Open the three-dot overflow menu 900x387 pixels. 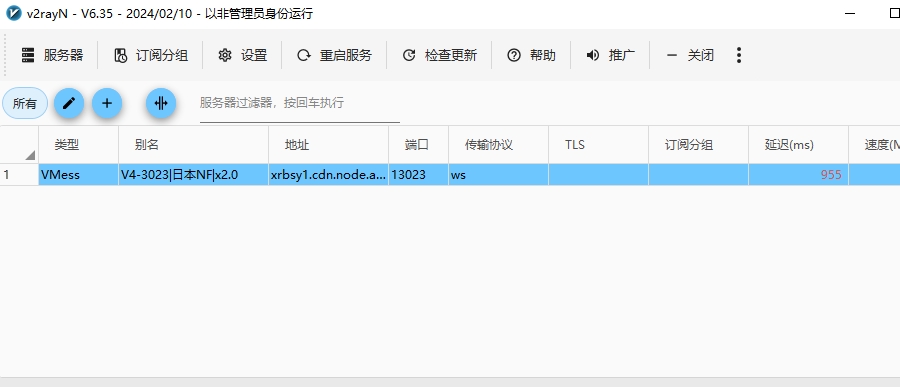[x=739, y=55]
